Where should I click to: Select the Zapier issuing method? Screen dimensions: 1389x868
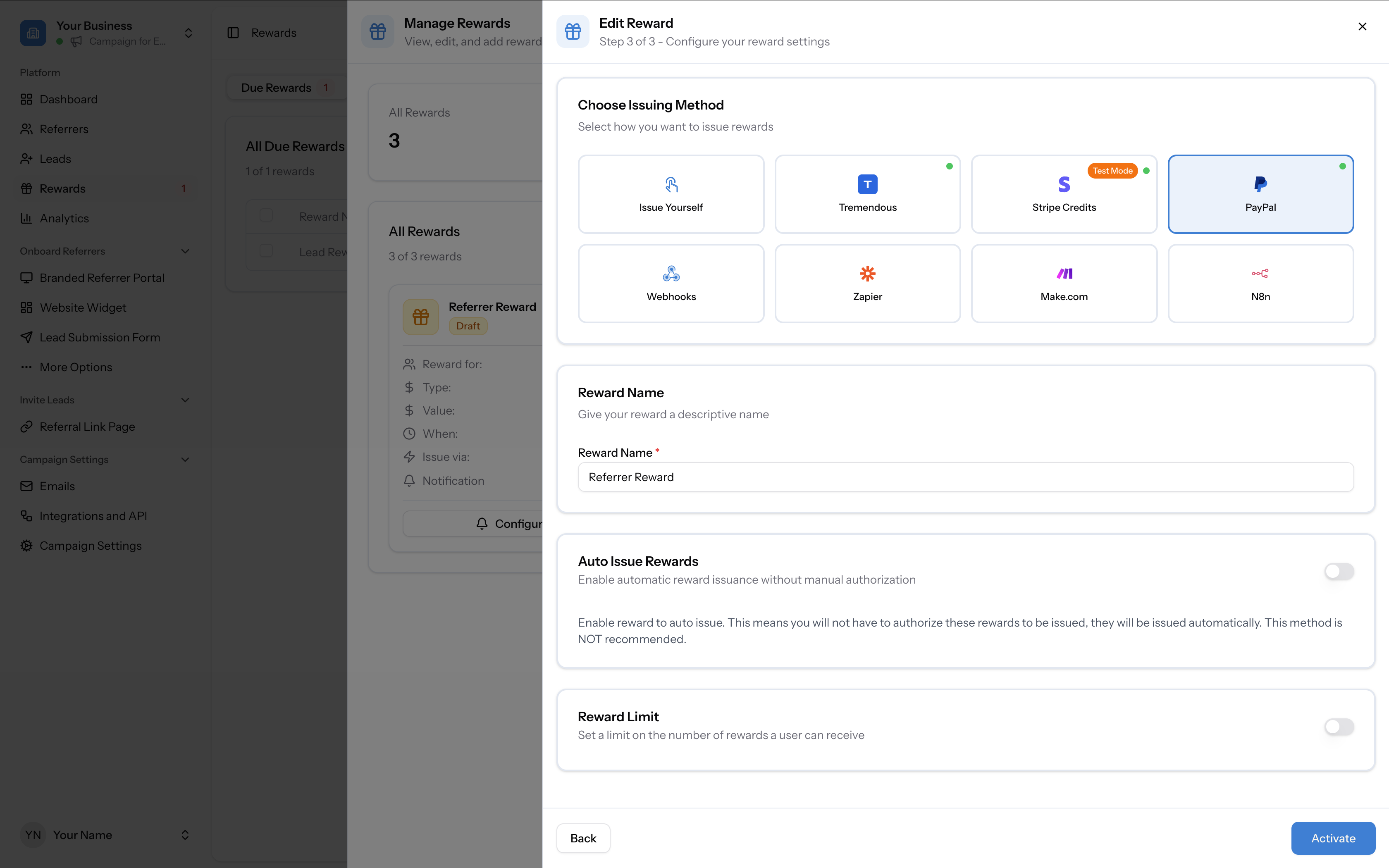[x=867, y=283]
